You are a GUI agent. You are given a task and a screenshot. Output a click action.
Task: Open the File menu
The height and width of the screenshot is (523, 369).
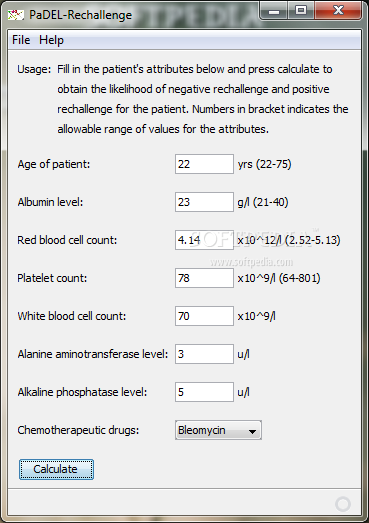(21, 40)
